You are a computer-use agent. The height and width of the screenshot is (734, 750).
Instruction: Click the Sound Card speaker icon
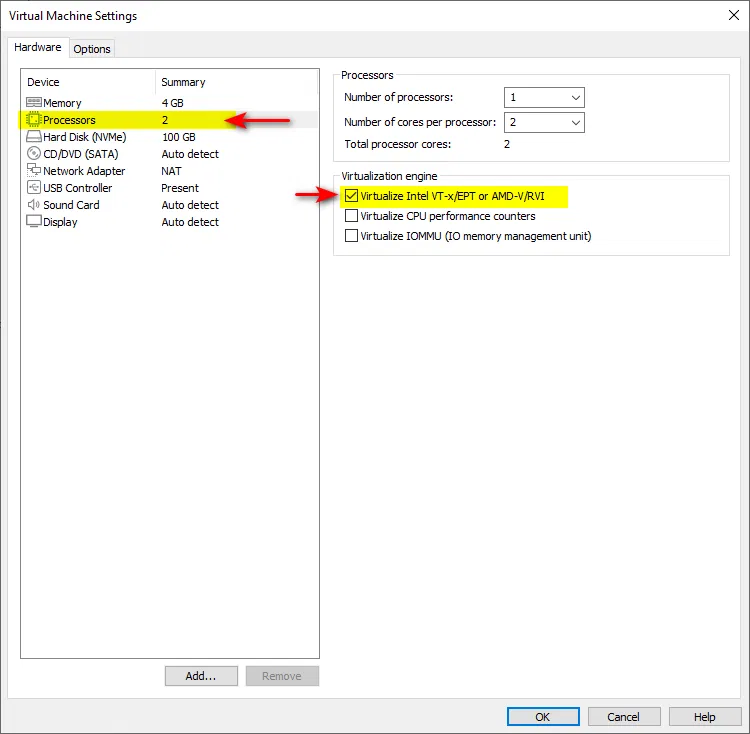tap(33, 205)
